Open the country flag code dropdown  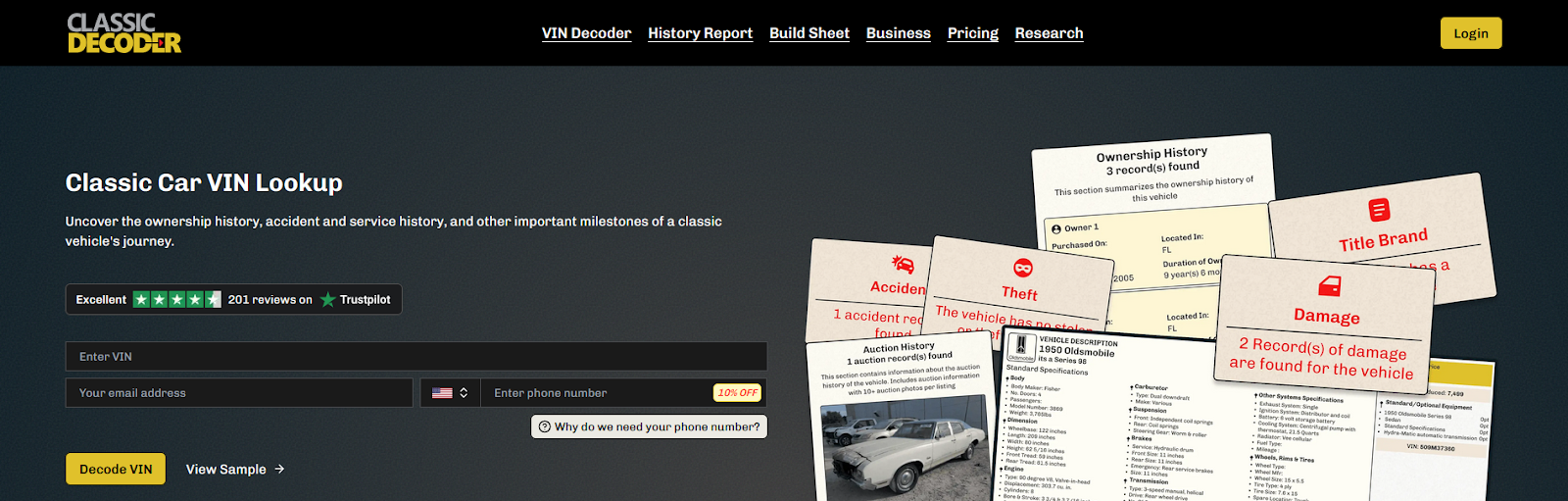[451, 393]
